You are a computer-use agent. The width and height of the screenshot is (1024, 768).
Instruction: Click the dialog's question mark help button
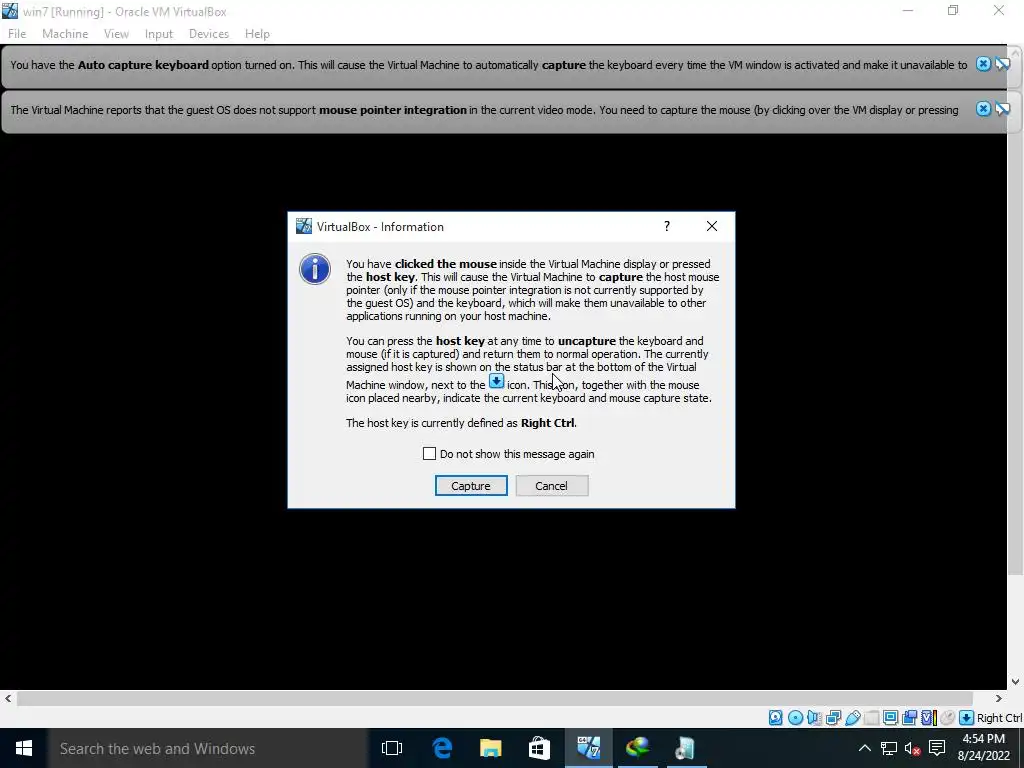point(667,226)
